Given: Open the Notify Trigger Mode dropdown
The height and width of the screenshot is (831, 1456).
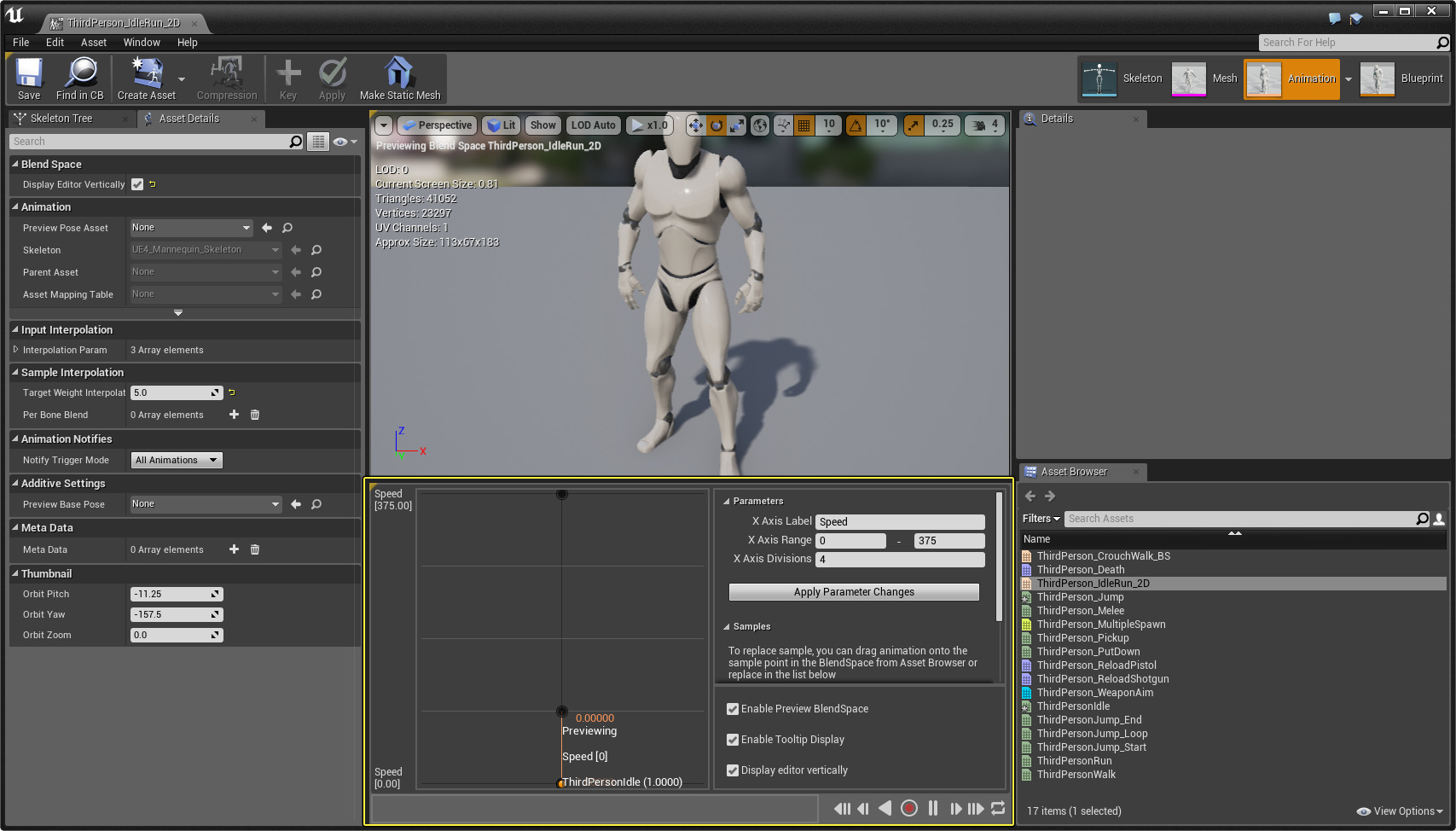Looking at the screenshot, I should 177,460.
